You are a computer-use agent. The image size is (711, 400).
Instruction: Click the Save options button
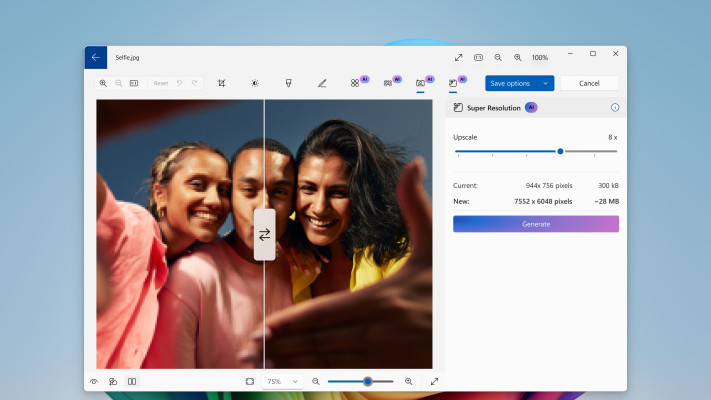point(511,83)
